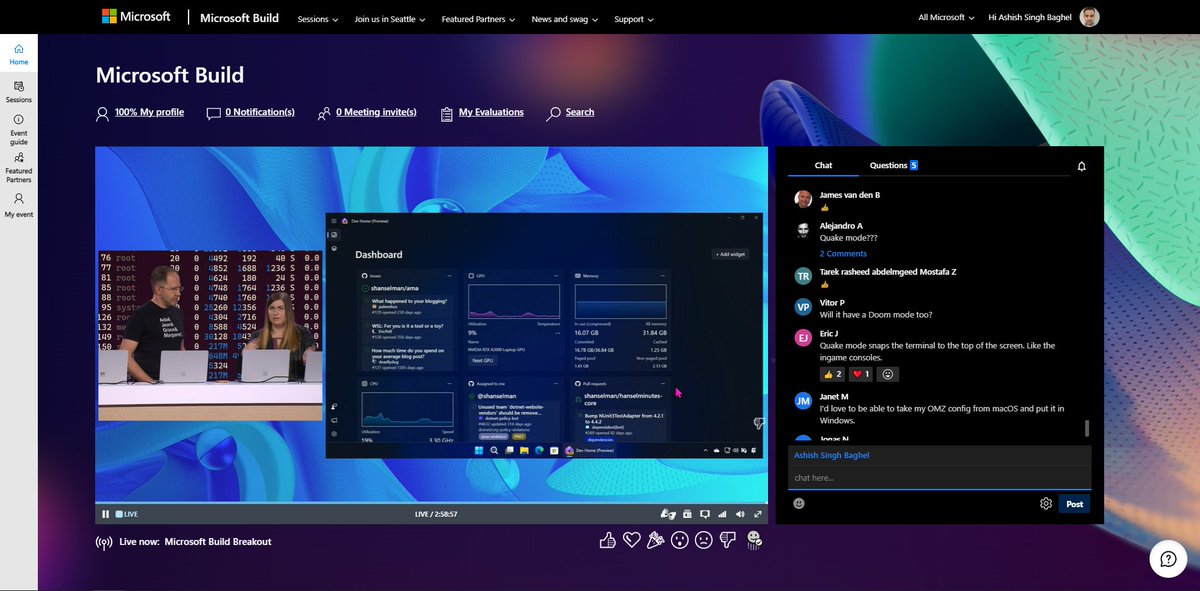Open the Event guide sidebar item
Viewport: 1200px width, 591px height.
coord(18,130)
